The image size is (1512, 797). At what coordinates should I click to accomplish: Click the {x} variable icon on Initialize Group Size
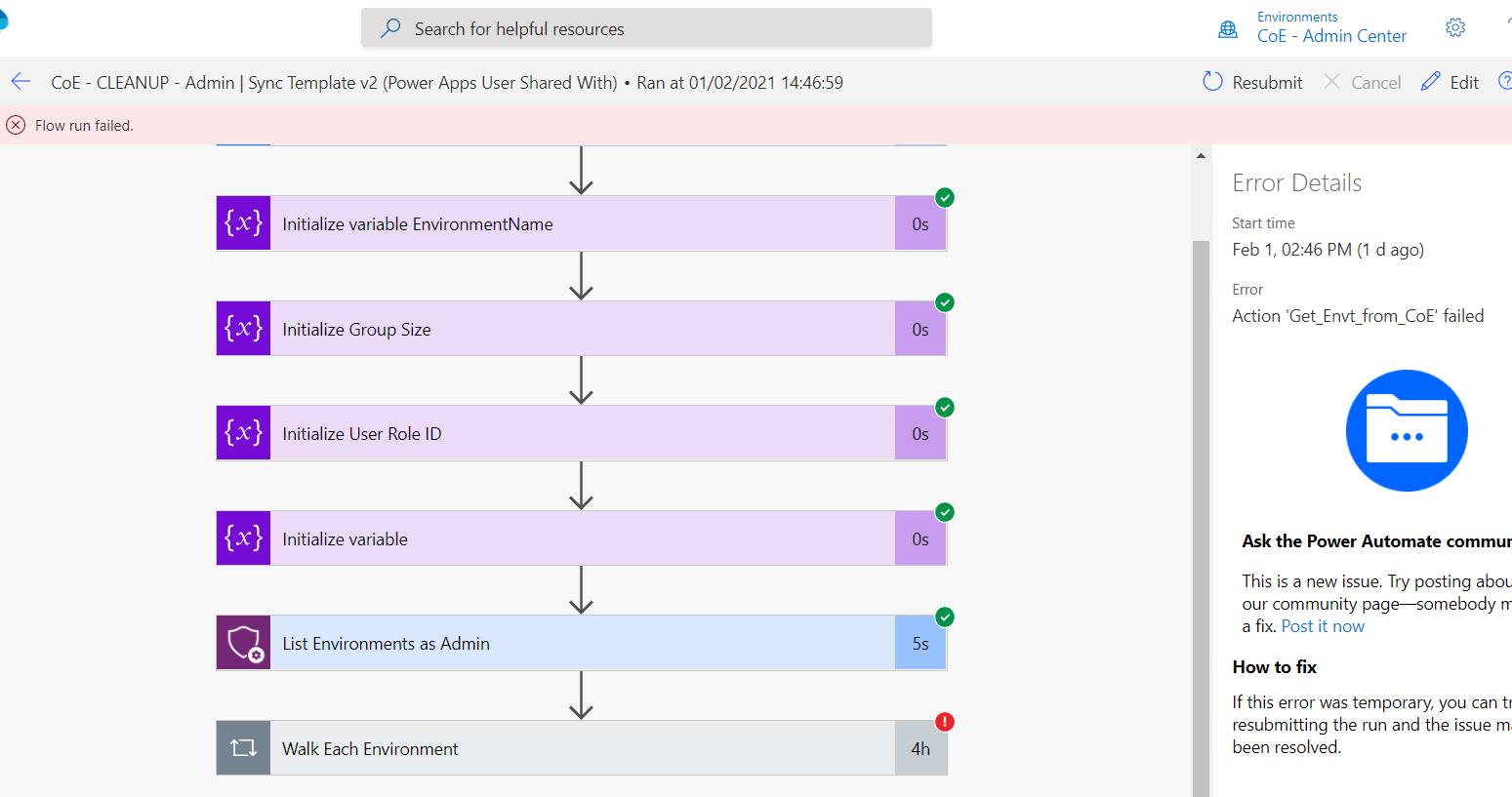(242, 328)
